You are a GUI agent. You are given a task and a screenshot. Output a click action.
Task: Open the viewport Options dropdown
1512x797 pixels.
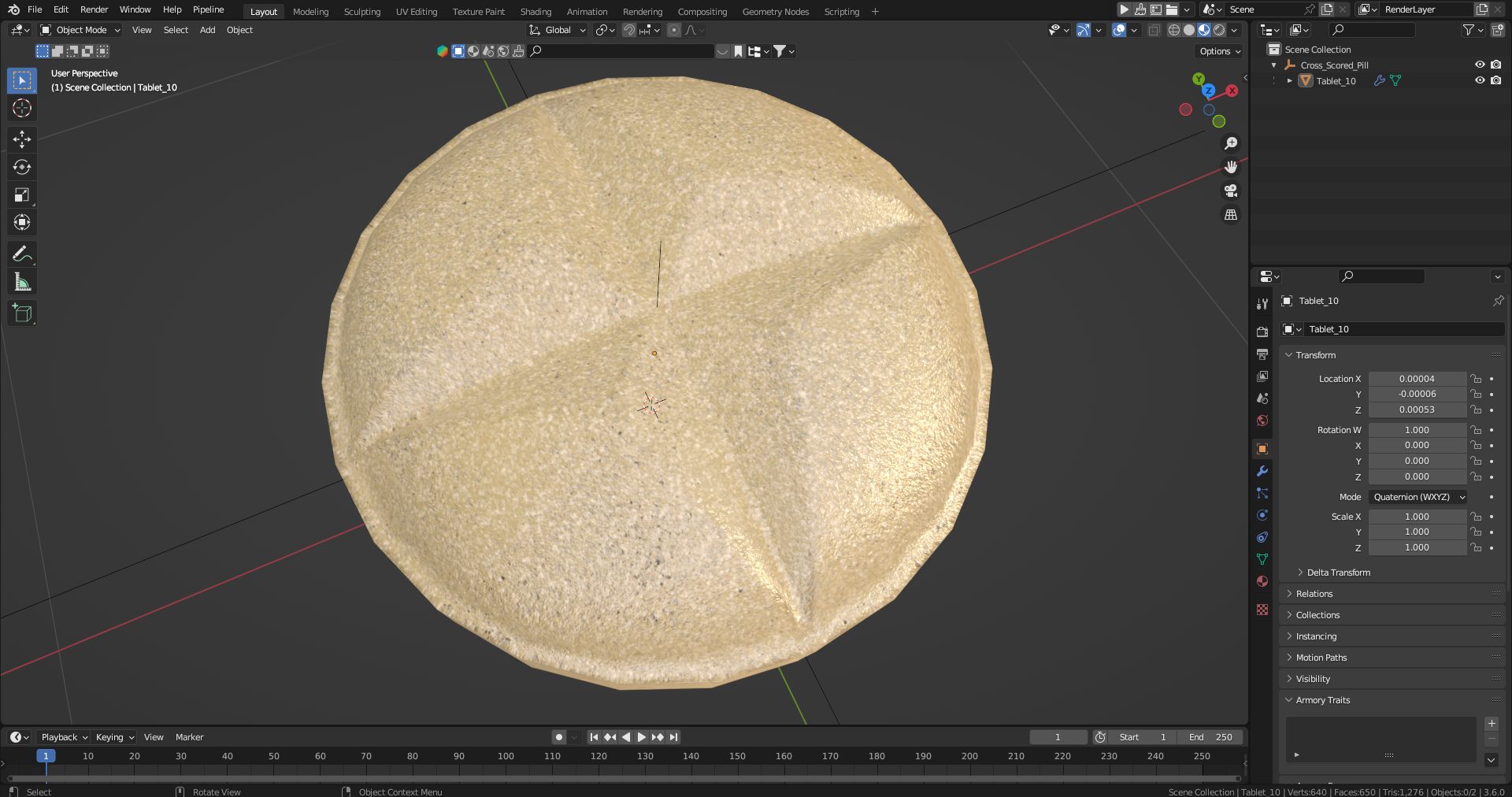click(x=1219, y=51)
